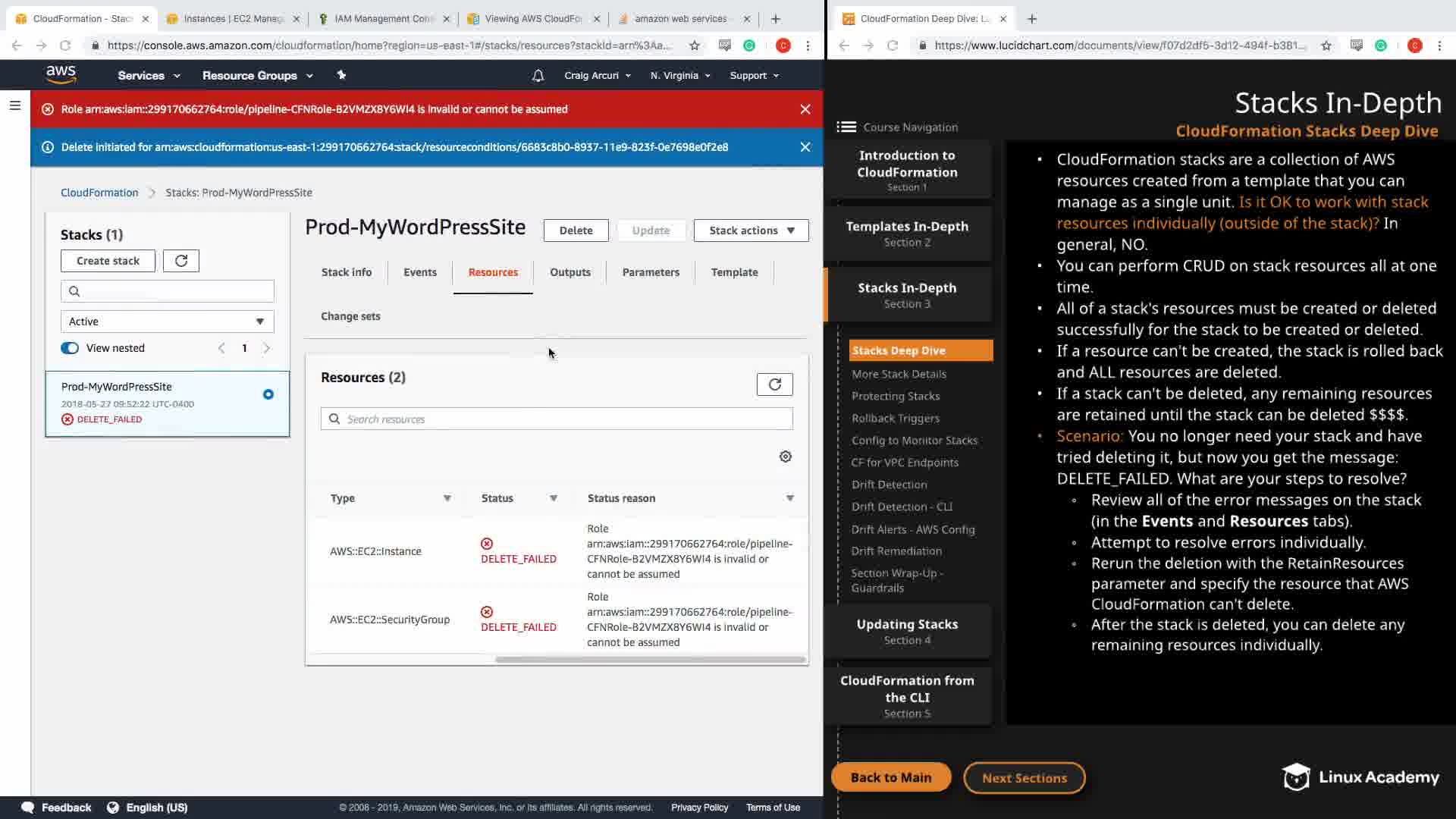Open the N. Virginia region menu
The image size is (1456, 819).
coord(680,76)
